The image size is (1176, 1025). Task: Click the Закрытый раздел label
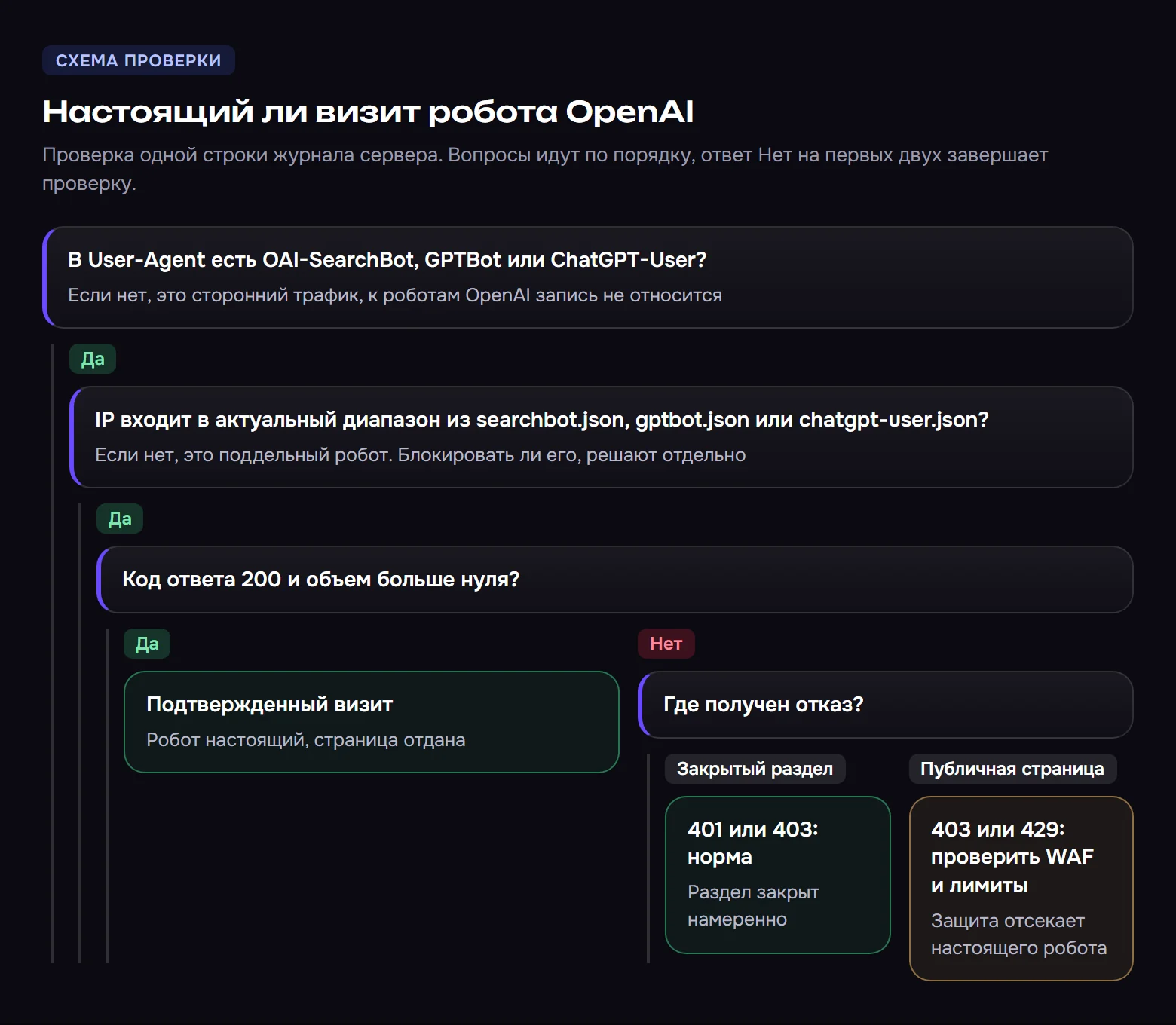[755, 769]
